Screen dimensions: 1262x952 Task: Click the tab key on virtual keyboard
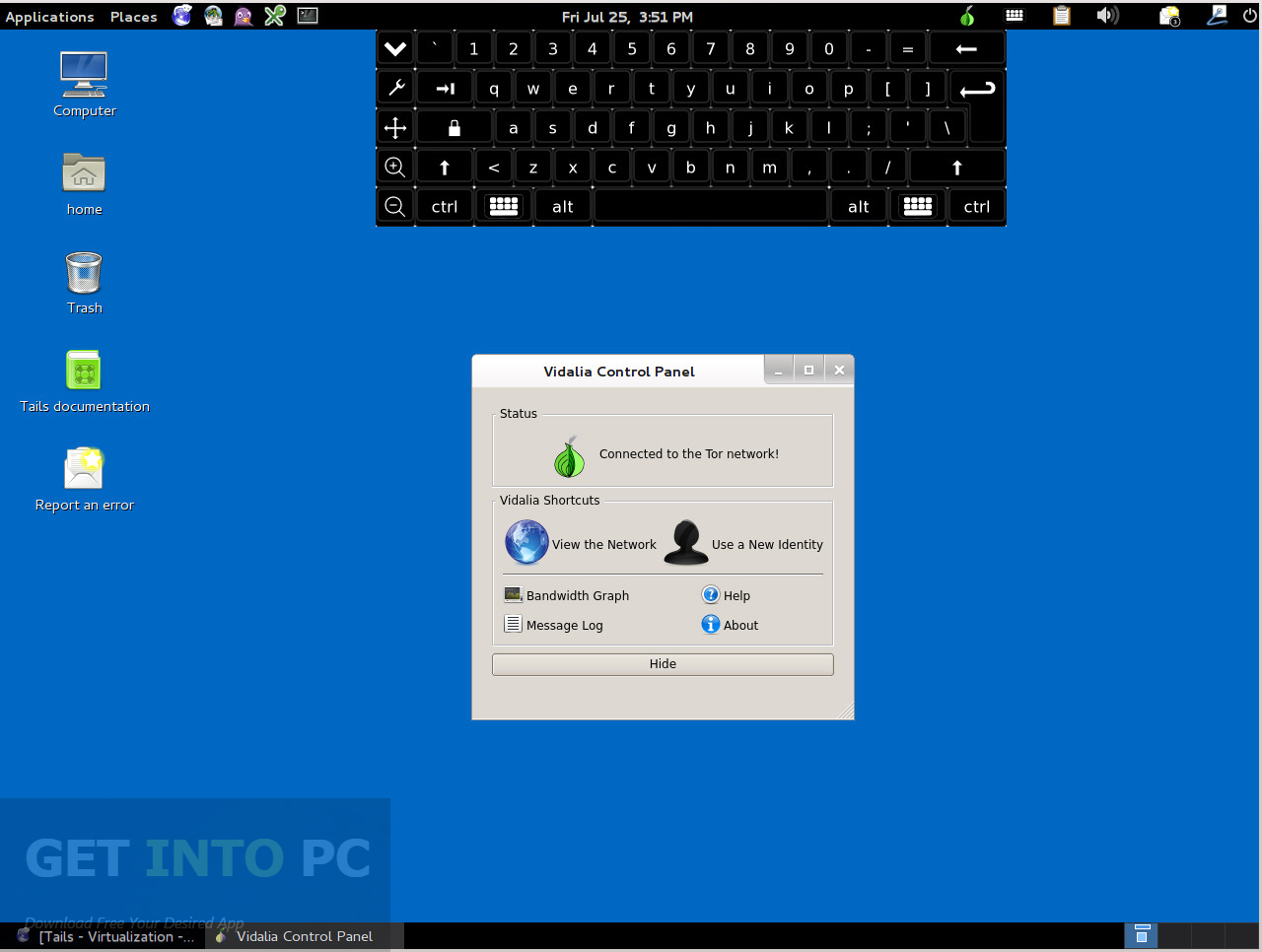pos(445,88)
